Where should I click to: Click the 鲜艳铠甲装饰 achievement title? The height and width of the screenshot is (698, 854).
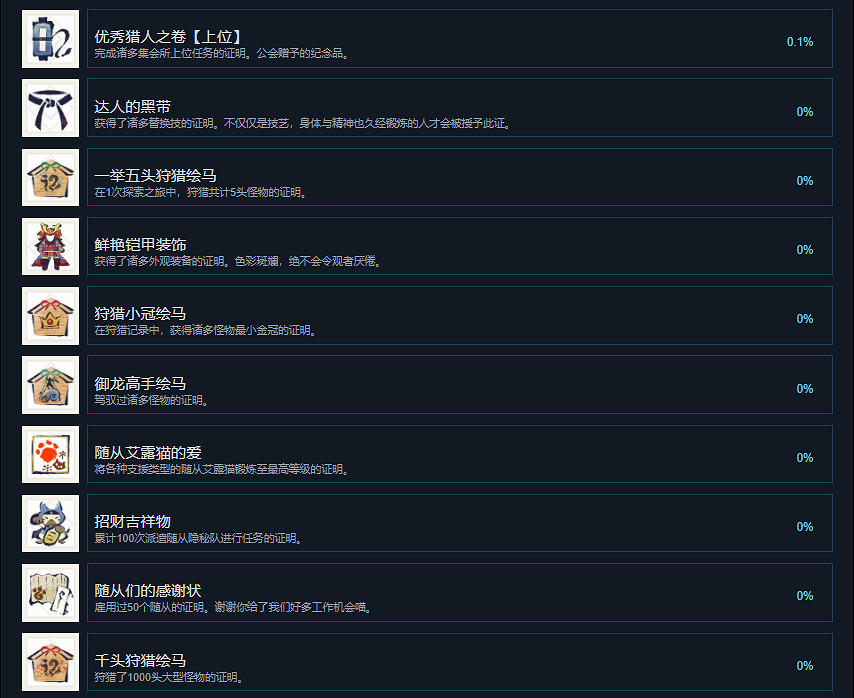140,244
